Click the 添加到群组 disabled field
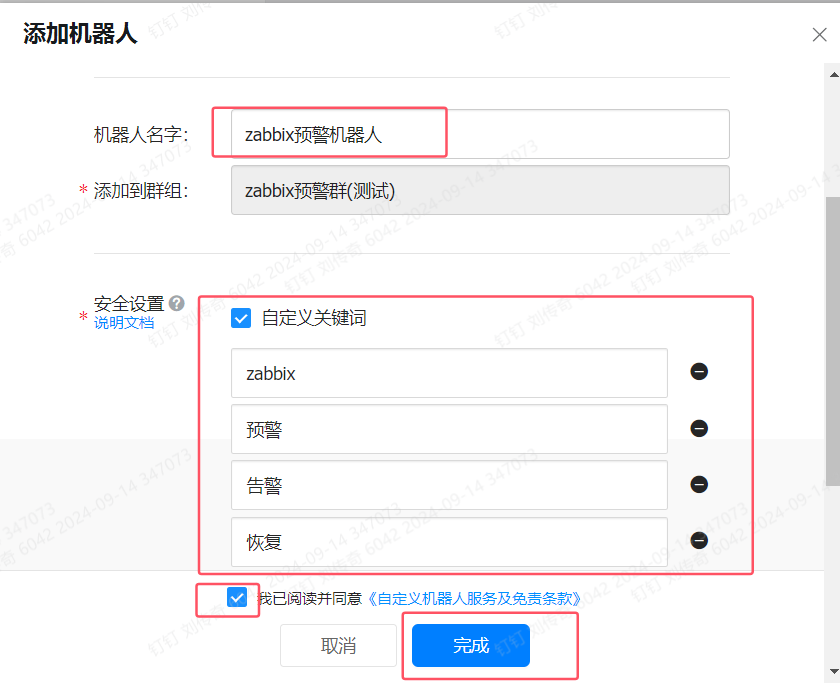The image size is (840, 684). pos(480,190)
